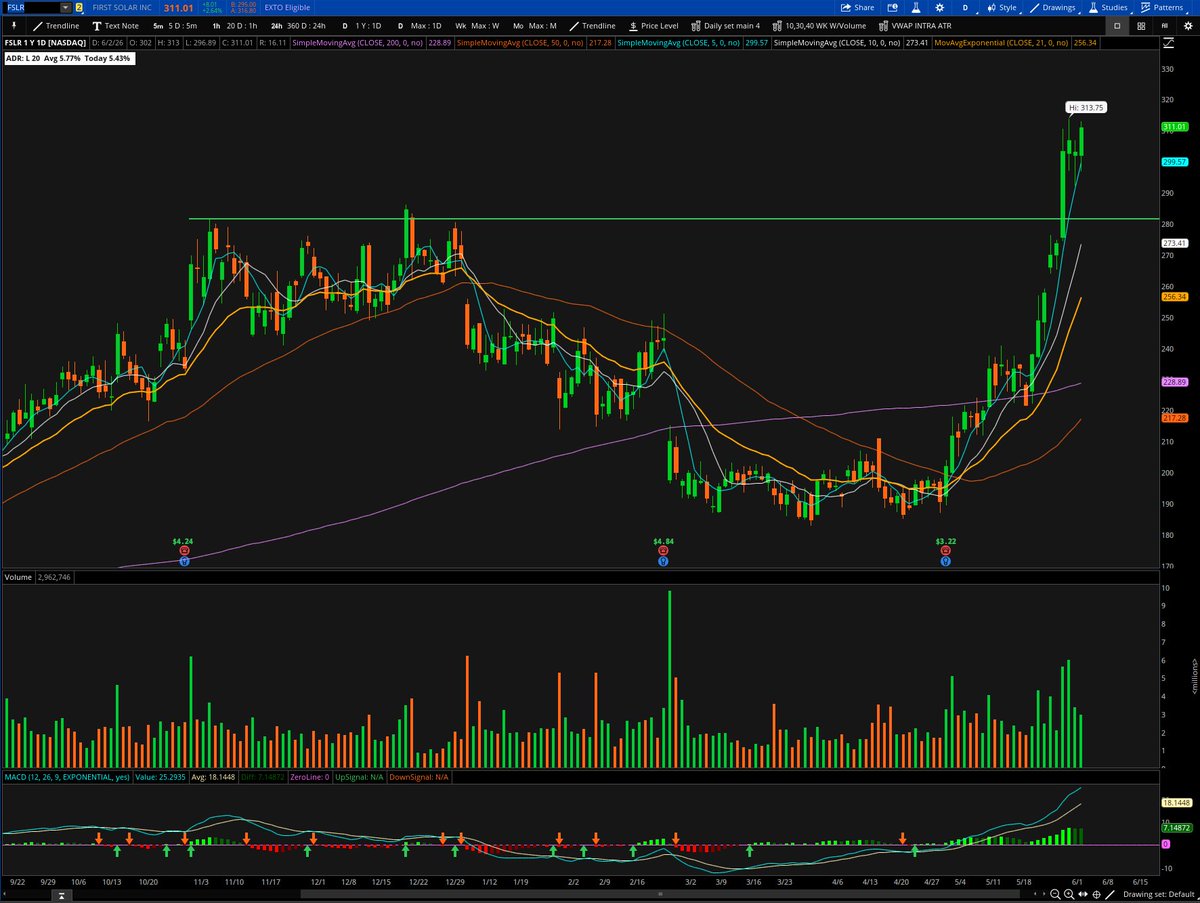Switch to the Max : W timeframe
The height and width of the screenshot is (903, 1200).
point(475,25)
